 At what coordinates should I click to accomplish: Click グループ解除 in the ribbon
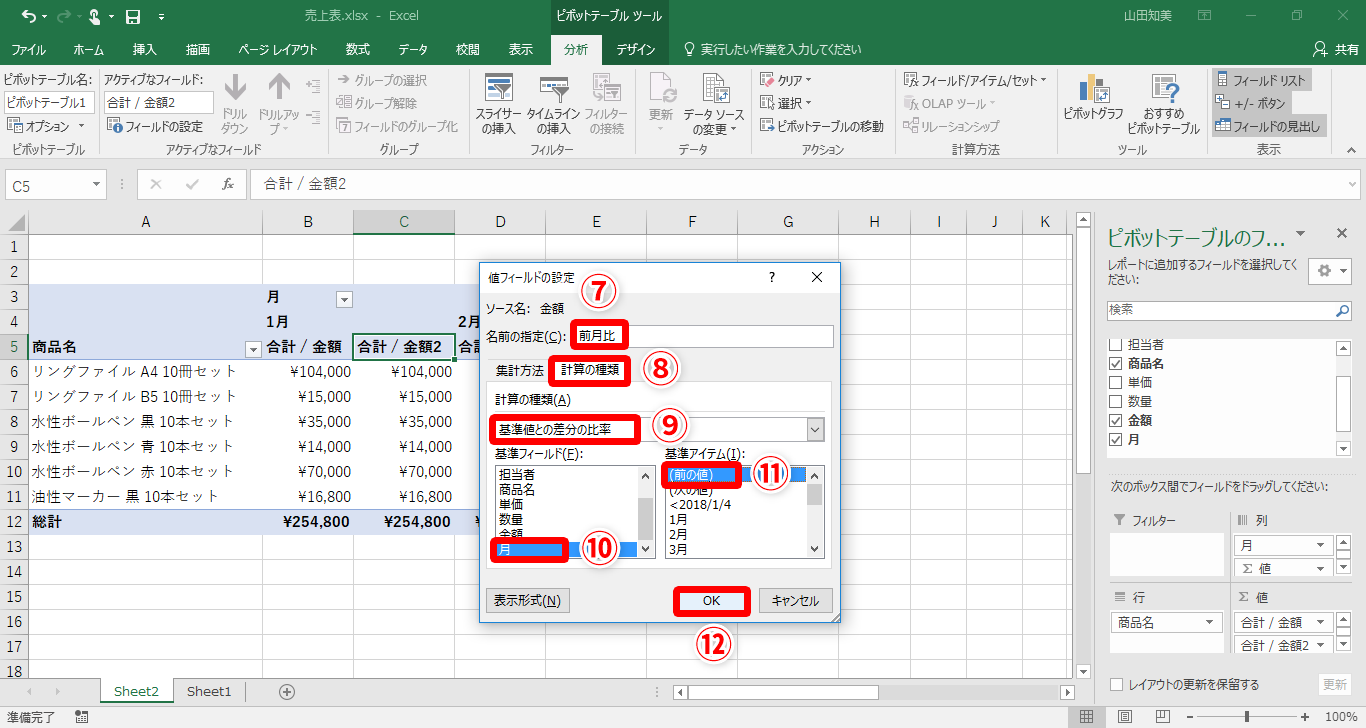point(377,103)
